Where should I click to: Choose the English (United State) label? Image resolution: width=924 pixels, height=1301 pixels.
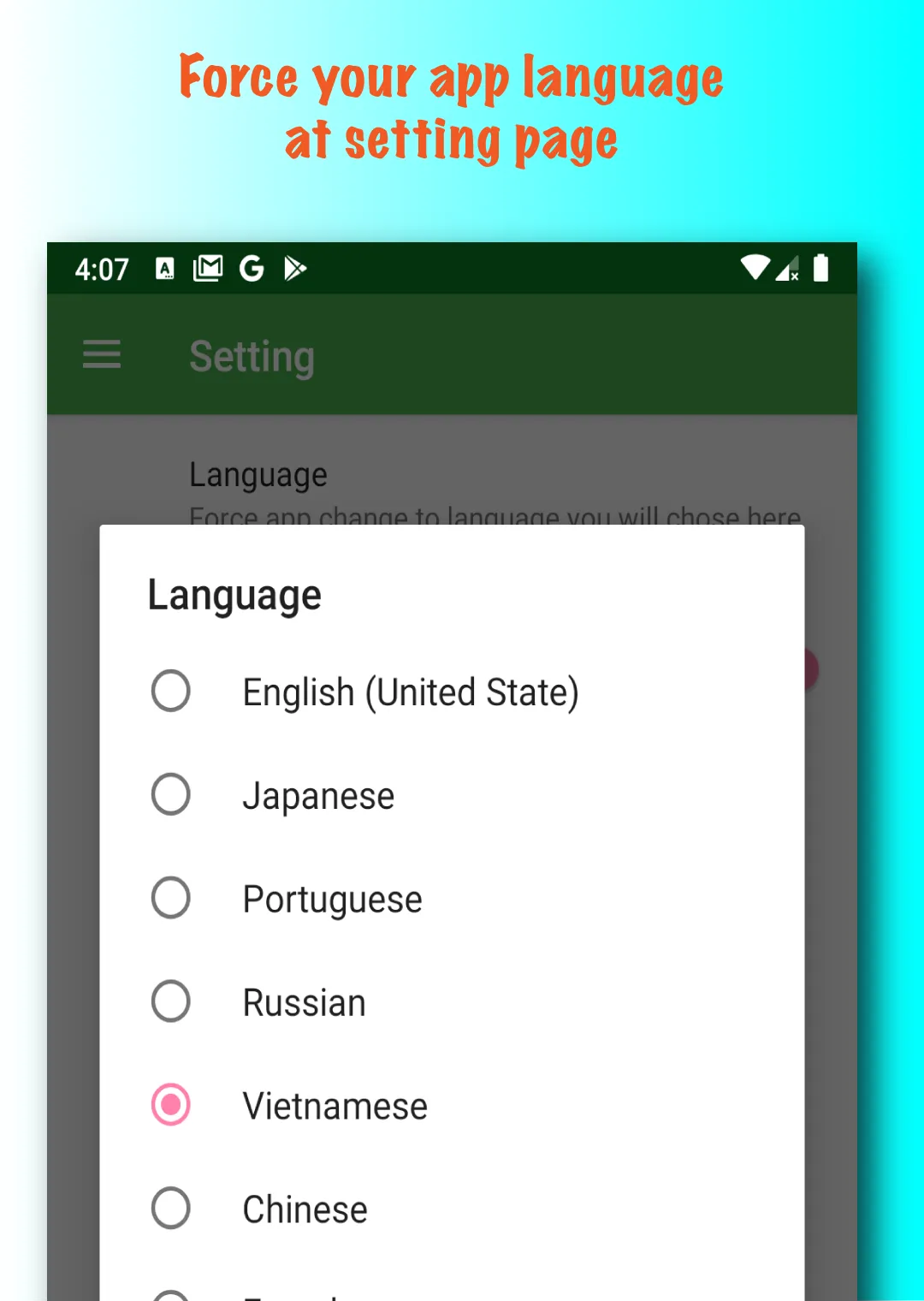tap(411, 692)
